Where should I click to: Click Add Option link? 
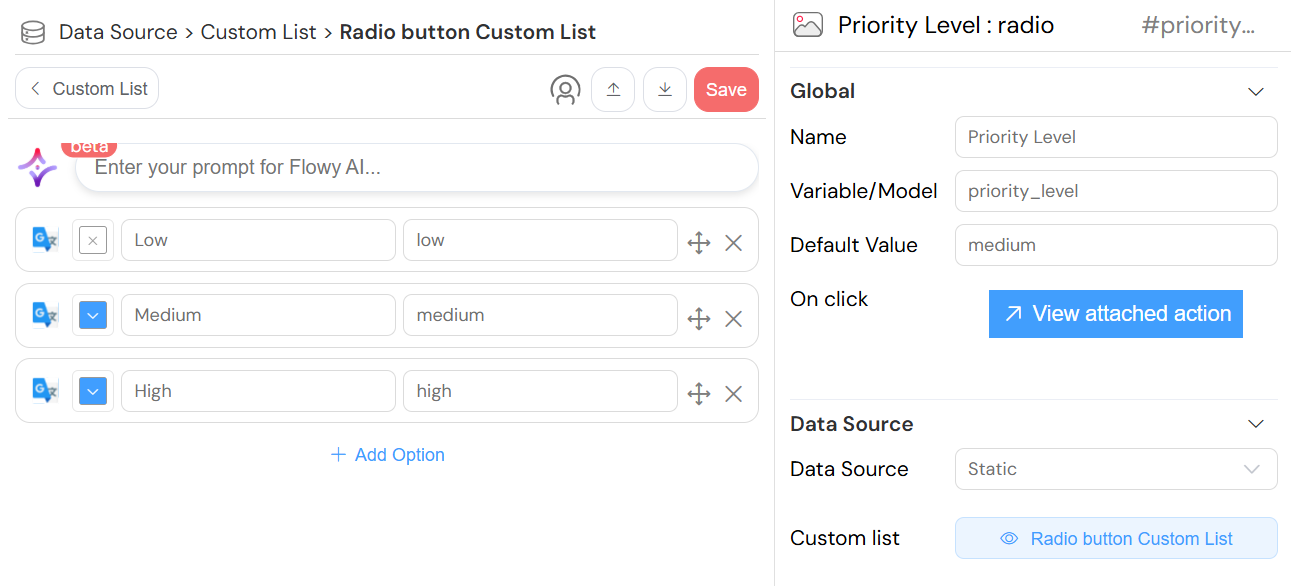[387, 455]
